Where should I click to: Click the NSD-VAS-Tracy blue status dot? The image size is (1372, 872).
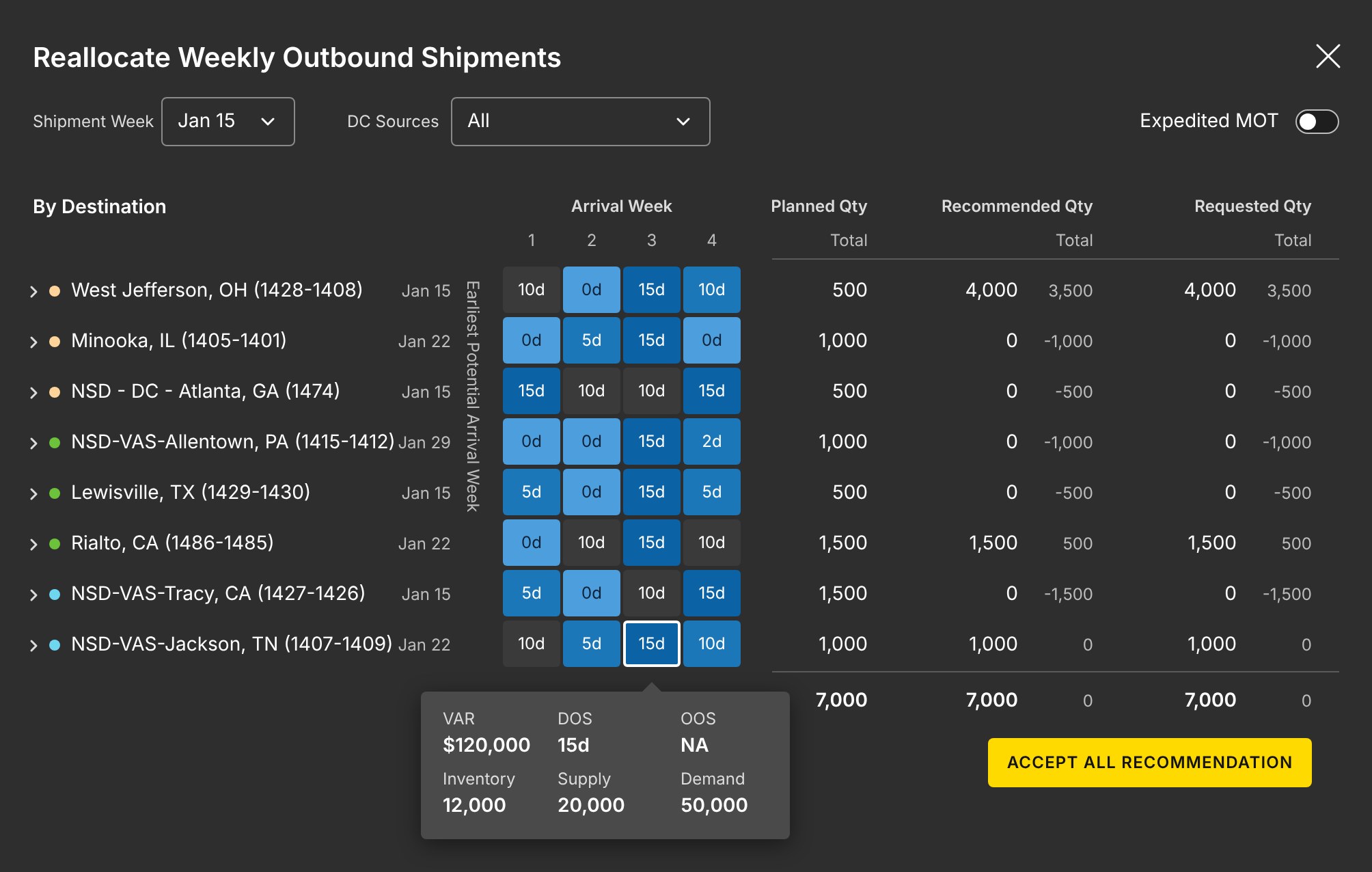point(55,595)
